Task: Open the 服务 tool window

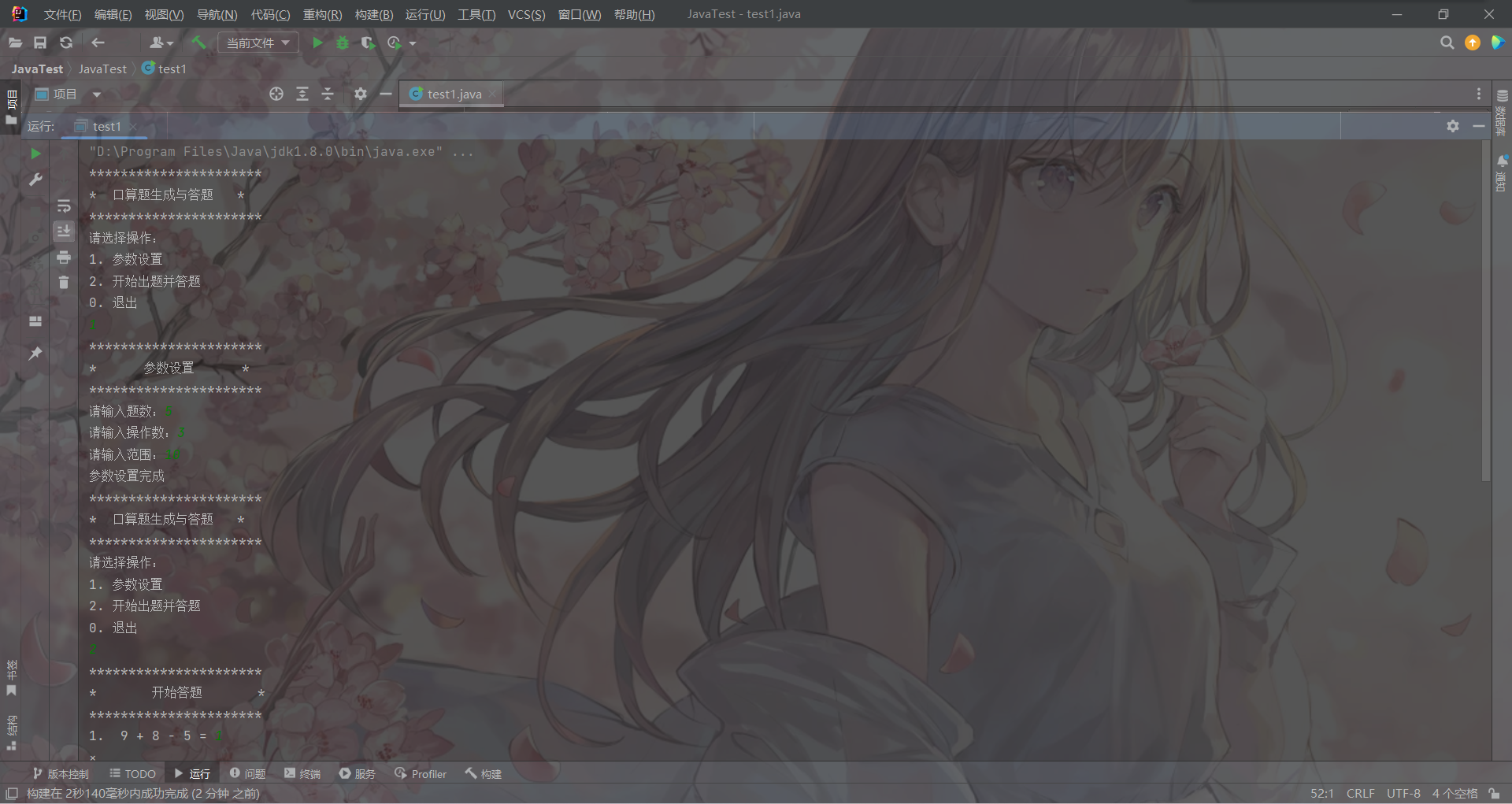Action: (x=357, y=774)
